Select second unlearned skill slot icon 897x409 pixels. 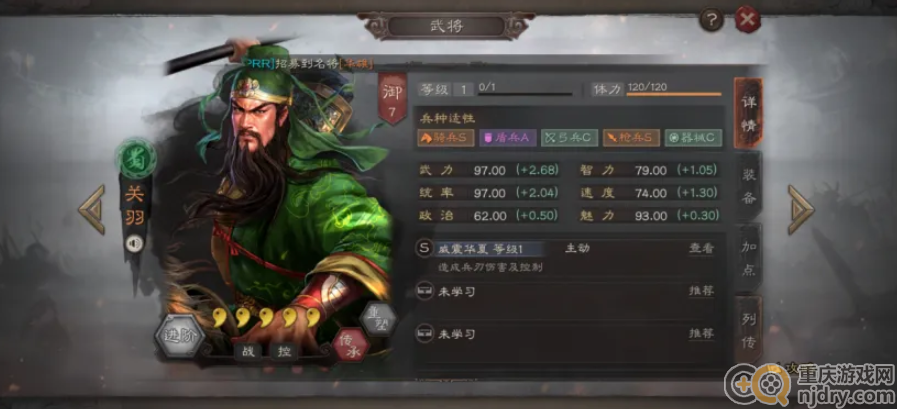click(424, 333)
